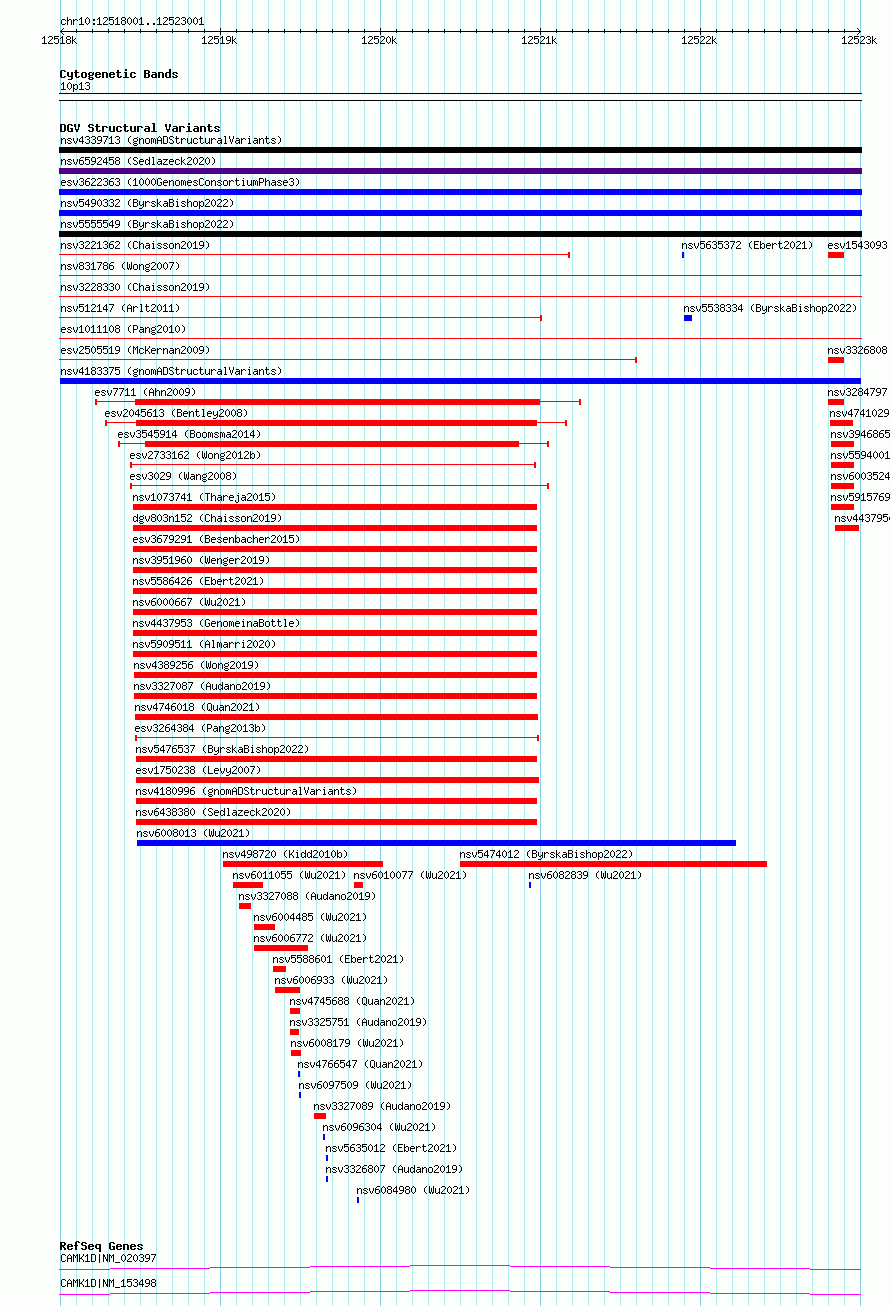Image resolution: width=890 pixels, height=1306 pixels.
Task: Click nsv5476537 (ByrskaBishop2022) label
Action: [x=222, y=749]
